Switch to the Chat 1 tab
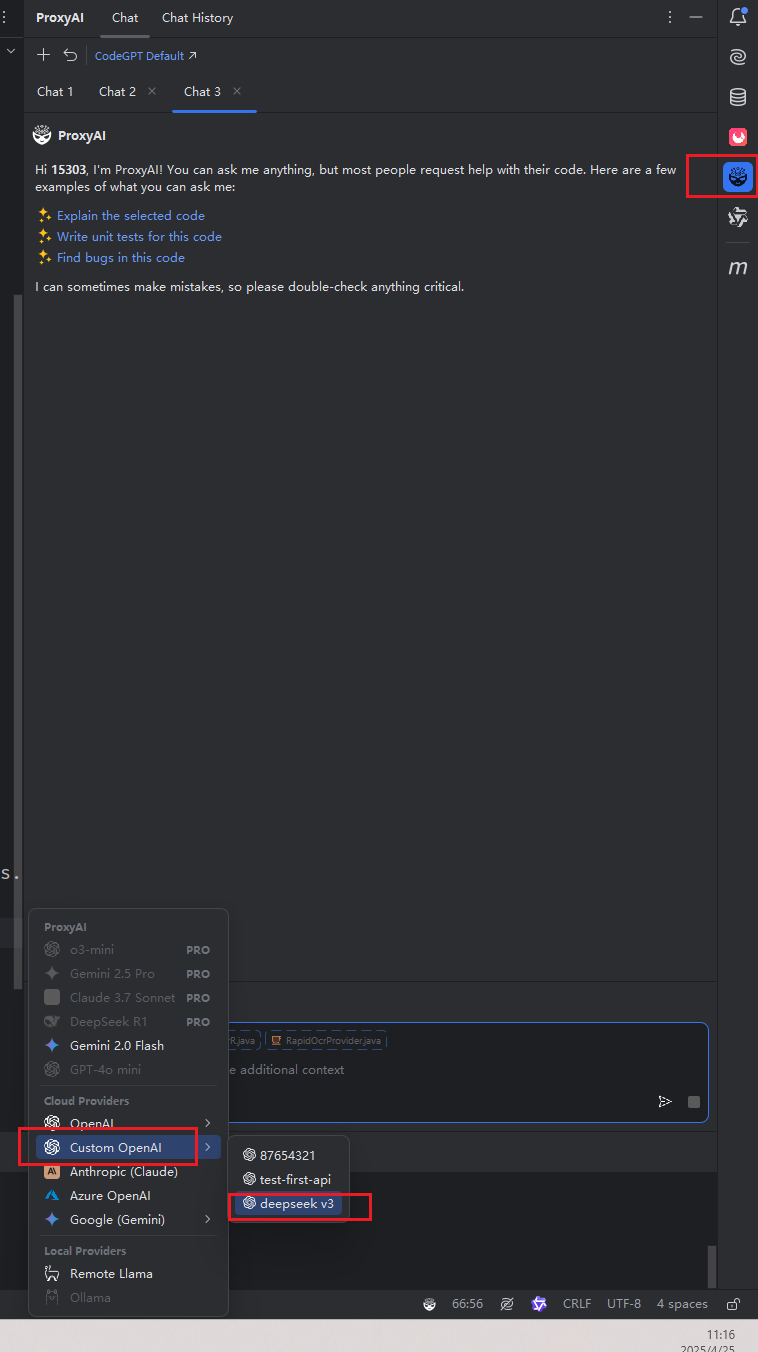Image resolution: width=758 pixels, height=1352 pixels. 55,91
